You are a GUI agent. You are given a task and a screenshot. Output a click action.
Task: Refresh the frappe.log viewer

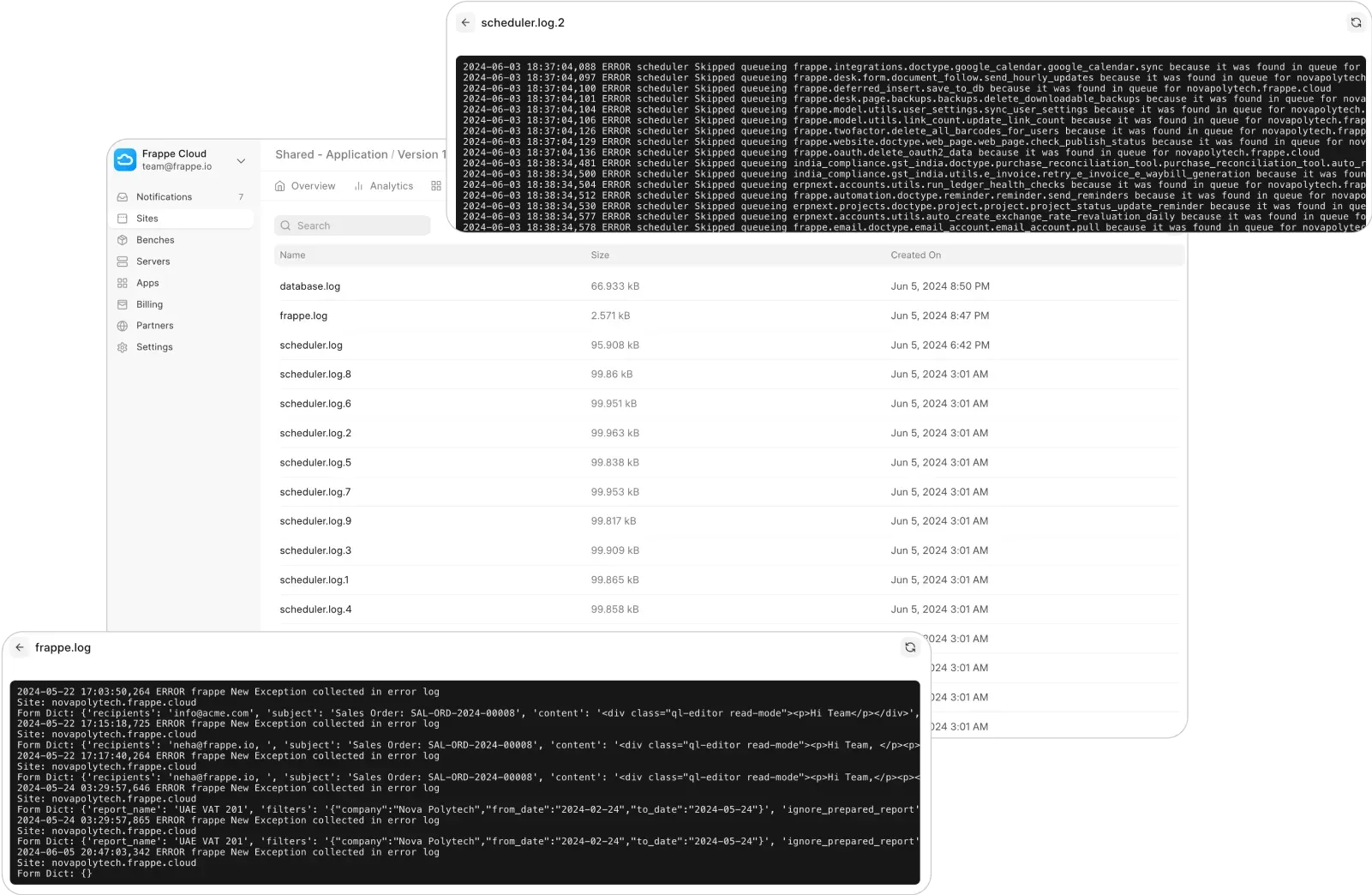(x=910, y=648)
